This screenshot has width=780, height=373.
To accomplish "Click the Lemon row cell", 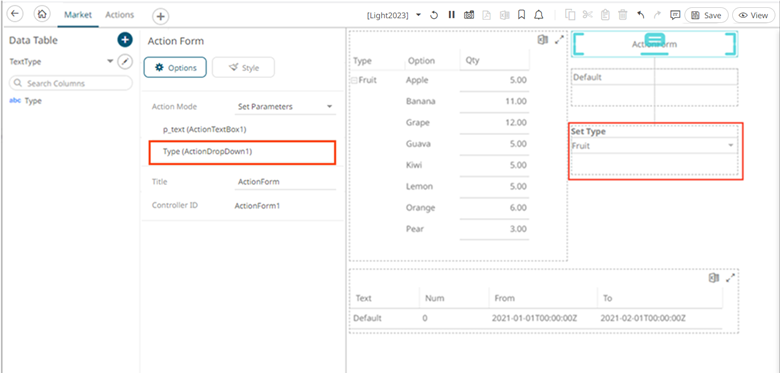I will coord(419,186).
